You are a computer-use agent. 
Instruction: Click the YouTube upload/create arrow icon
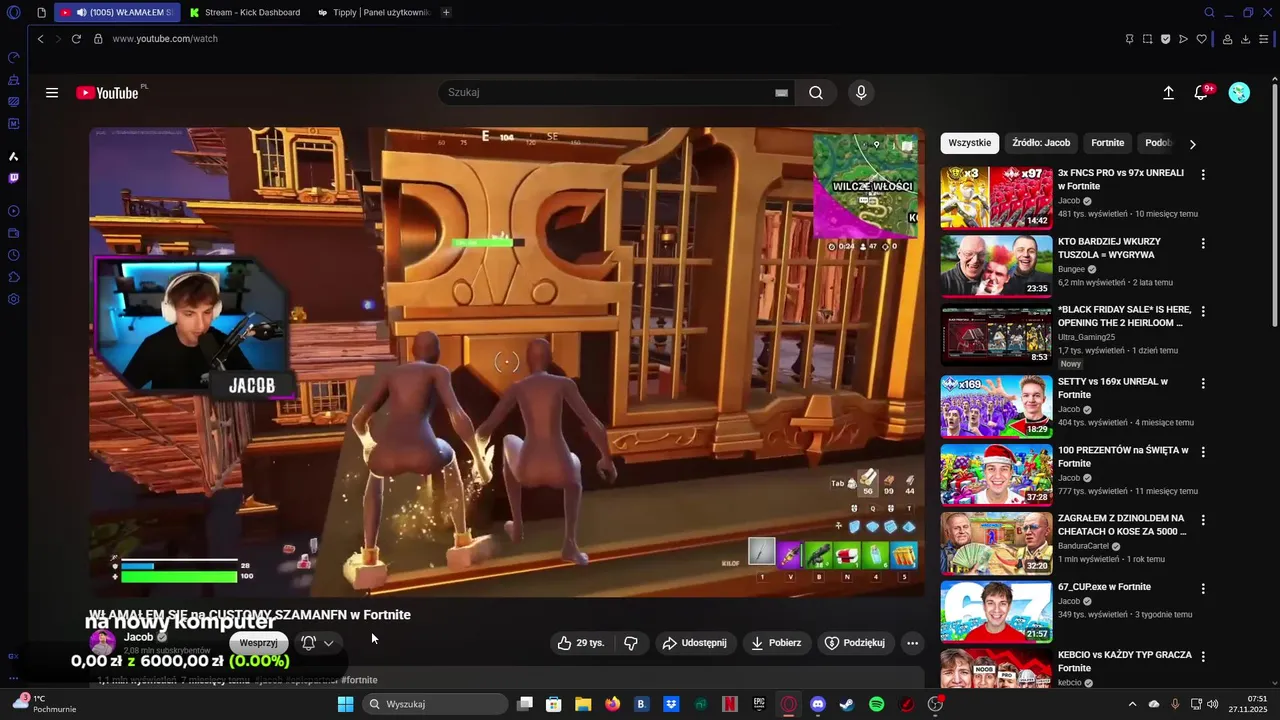pyautogui.click(x=1168, y=93)
